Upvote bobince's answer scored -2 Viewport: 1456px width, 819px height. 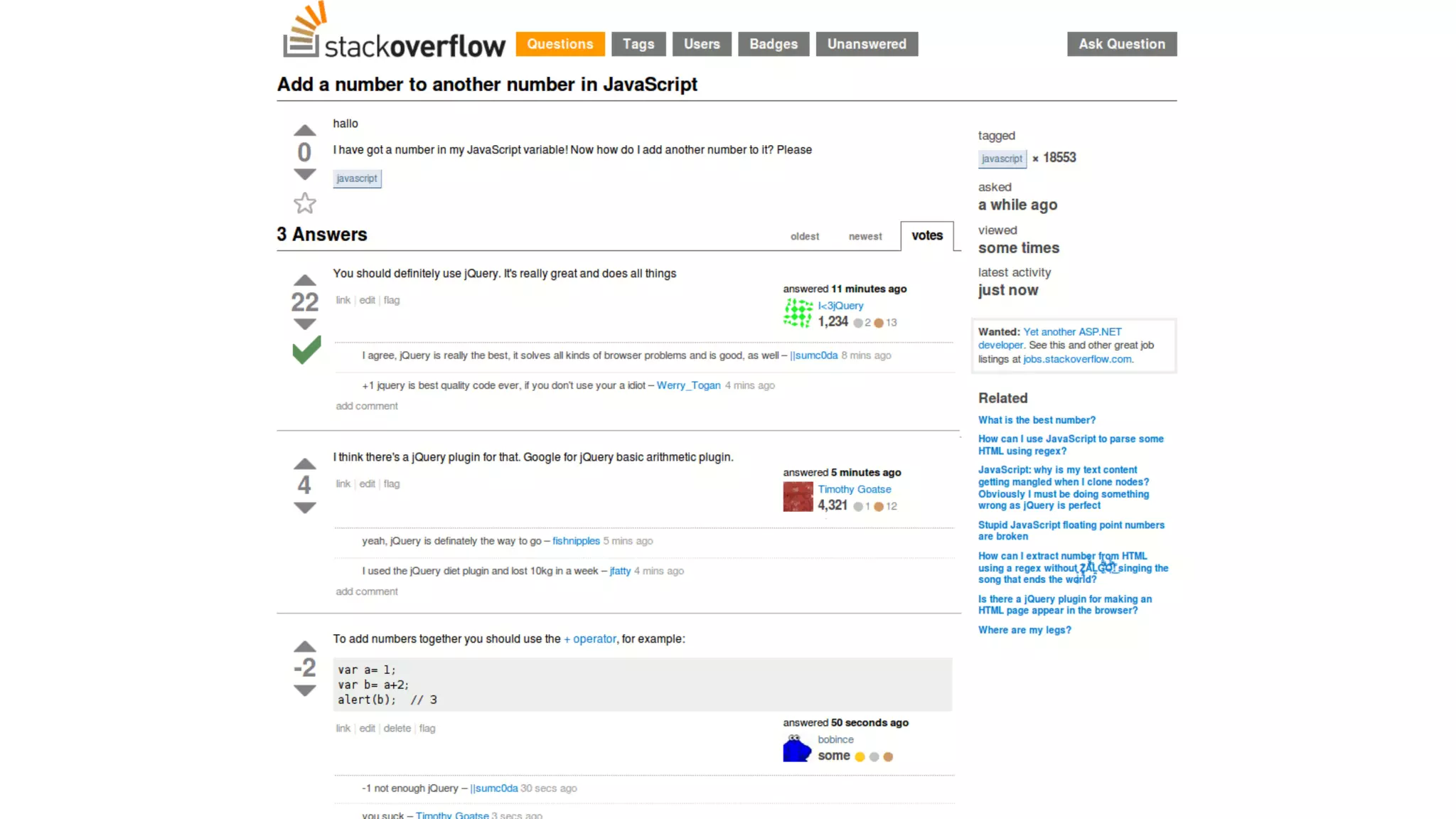tap(304, 647)
